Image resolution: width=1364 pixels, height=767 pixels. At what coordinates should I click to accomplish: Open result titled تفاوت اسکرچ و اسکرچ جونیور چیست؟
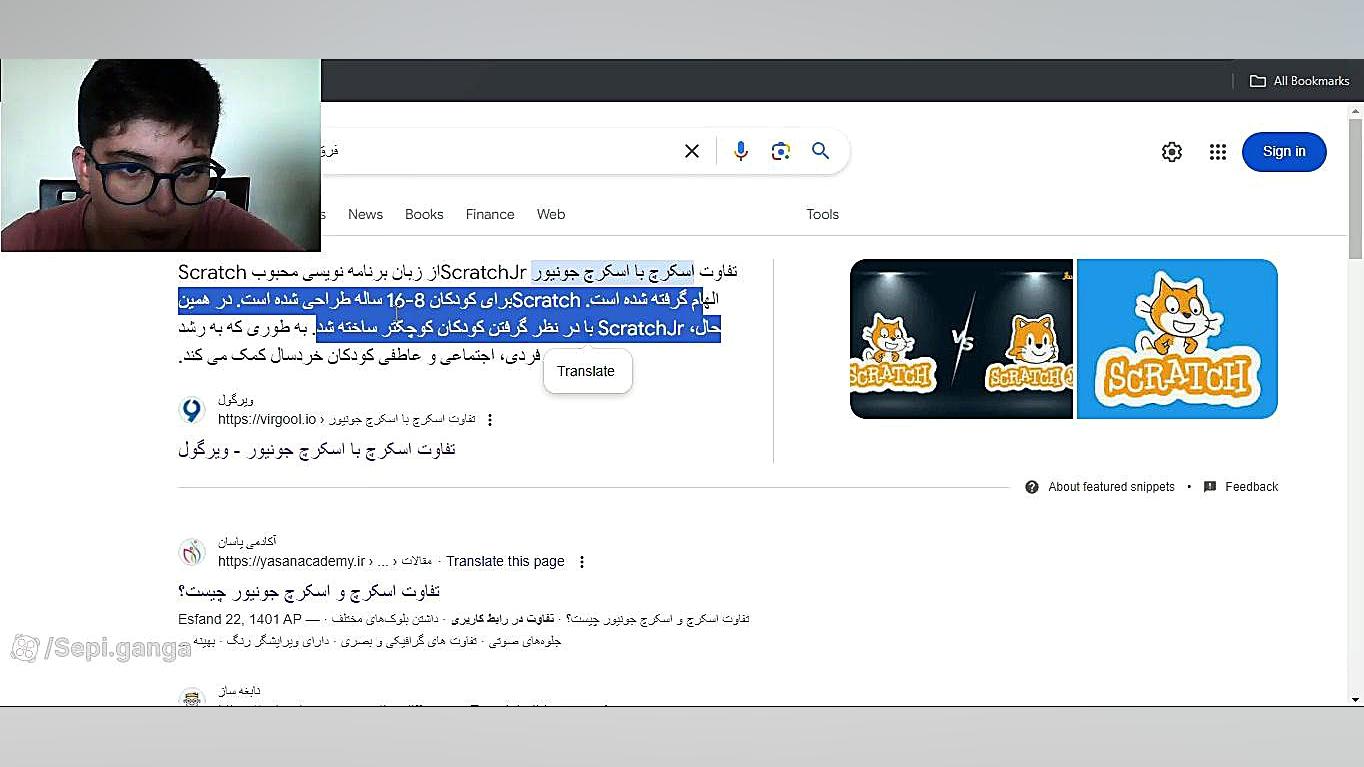[309, 592]
